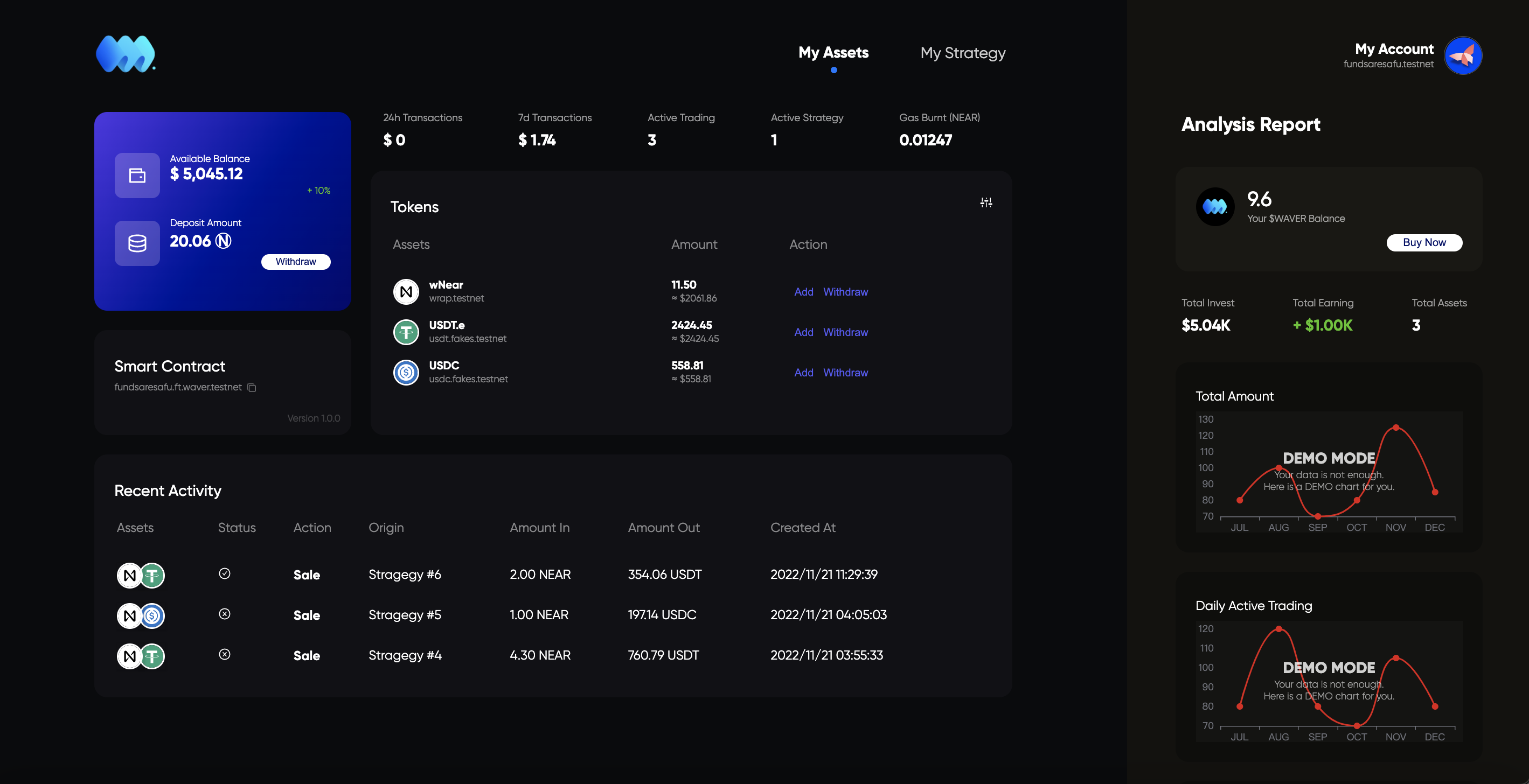Click the Waver logo beside $WAVER Balance
The image size is (1529, 784).
pos(1215,206)
